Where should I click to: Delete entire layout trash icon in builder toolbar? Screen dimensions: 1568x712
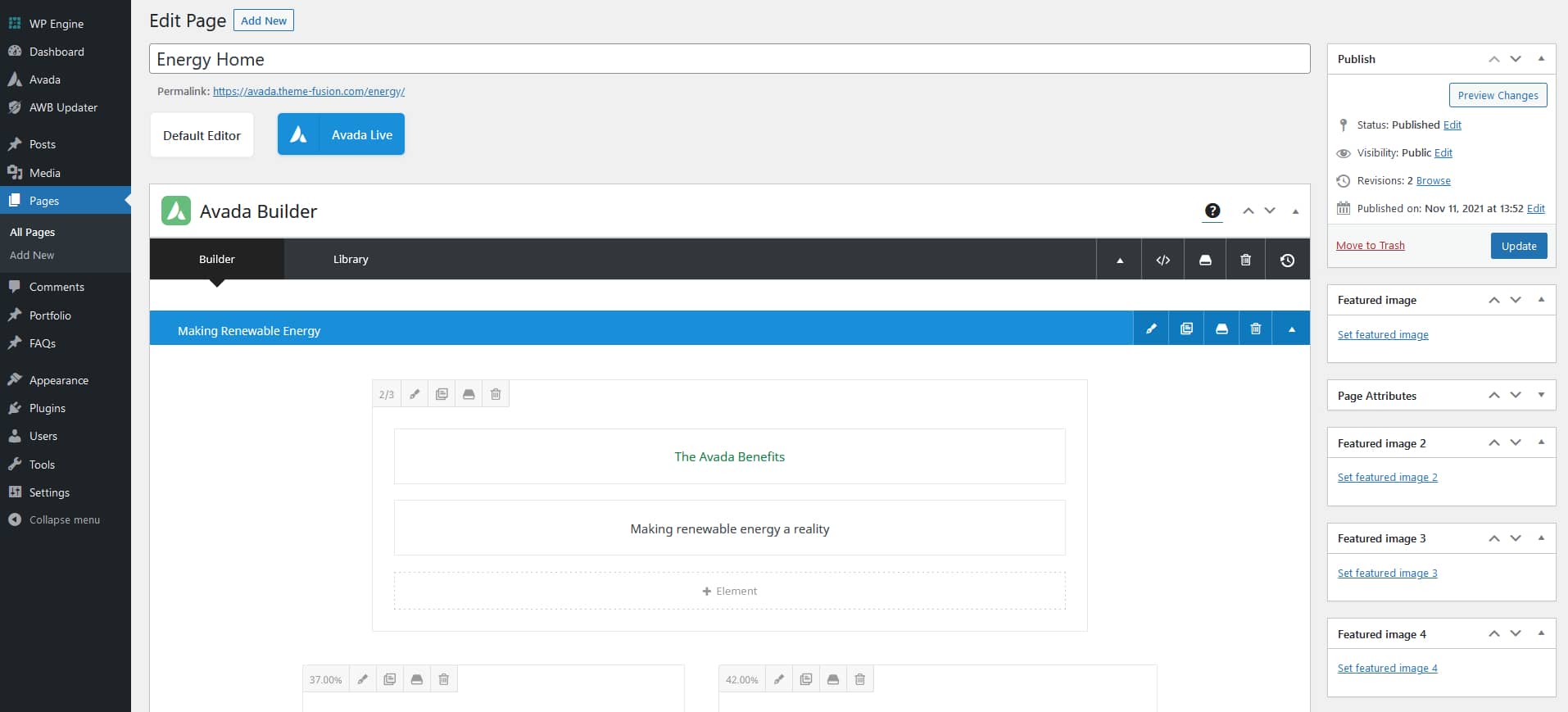tap(1245, 260)
